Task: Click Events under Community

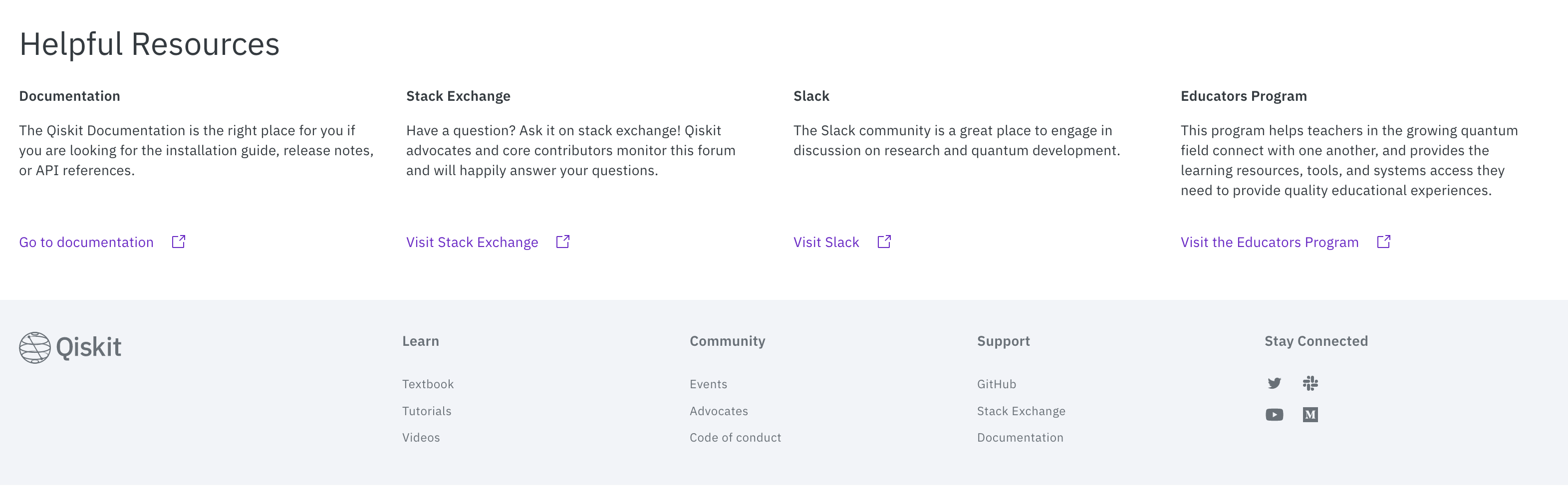Action: click(x=708, y=384)
